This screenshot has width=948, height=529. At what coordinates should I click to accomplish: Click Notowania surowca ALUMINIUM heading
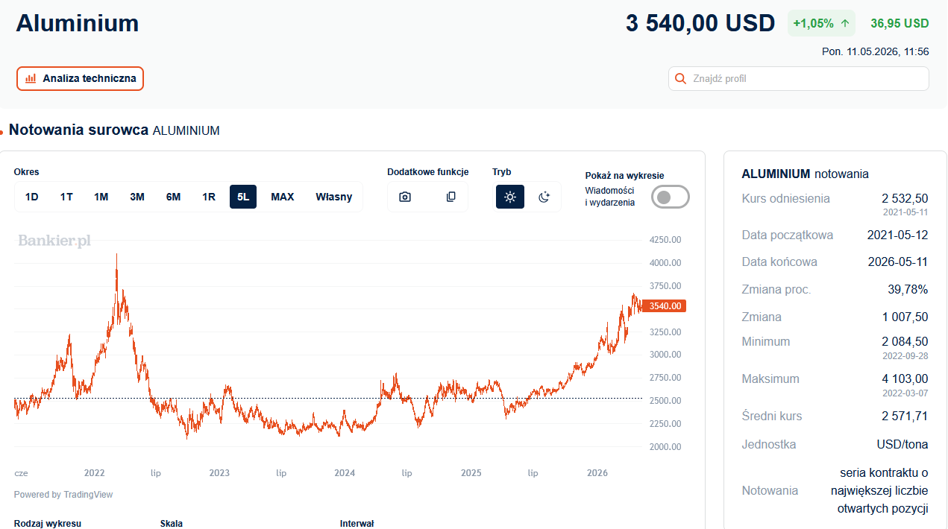coord(114,130)
